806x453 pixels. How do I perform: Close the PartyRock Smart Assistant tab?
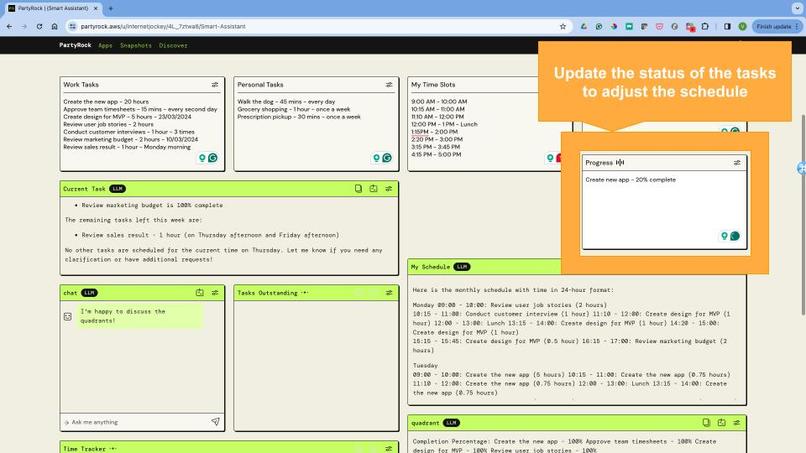(96, 8)
